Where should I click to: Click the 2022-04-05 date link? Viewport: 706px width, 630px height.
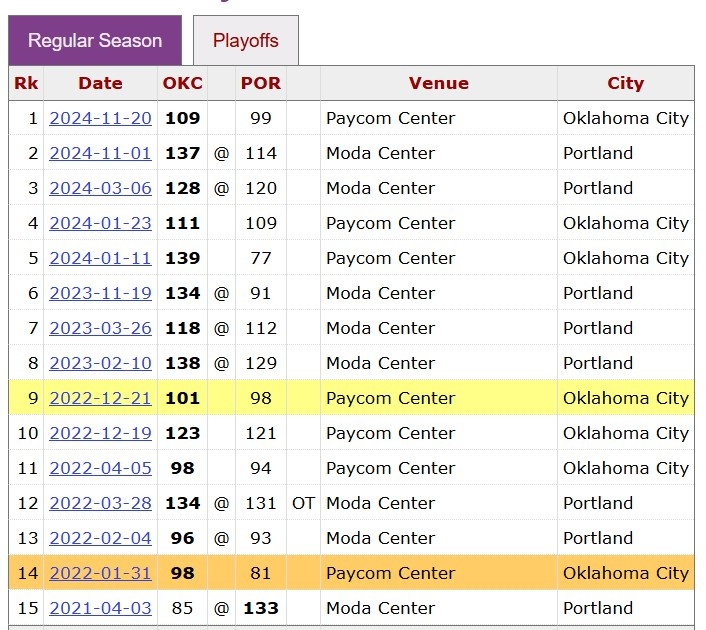tap(100, 468)
